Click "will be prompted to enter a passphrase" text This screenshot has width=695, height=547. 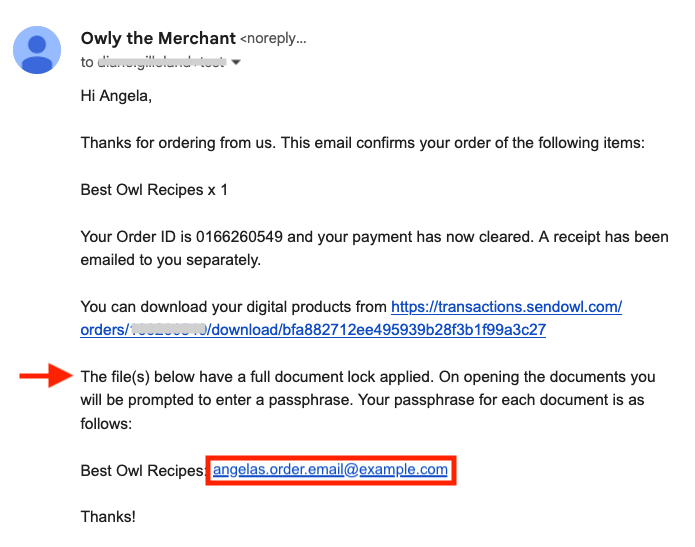[x=217, y=400]
